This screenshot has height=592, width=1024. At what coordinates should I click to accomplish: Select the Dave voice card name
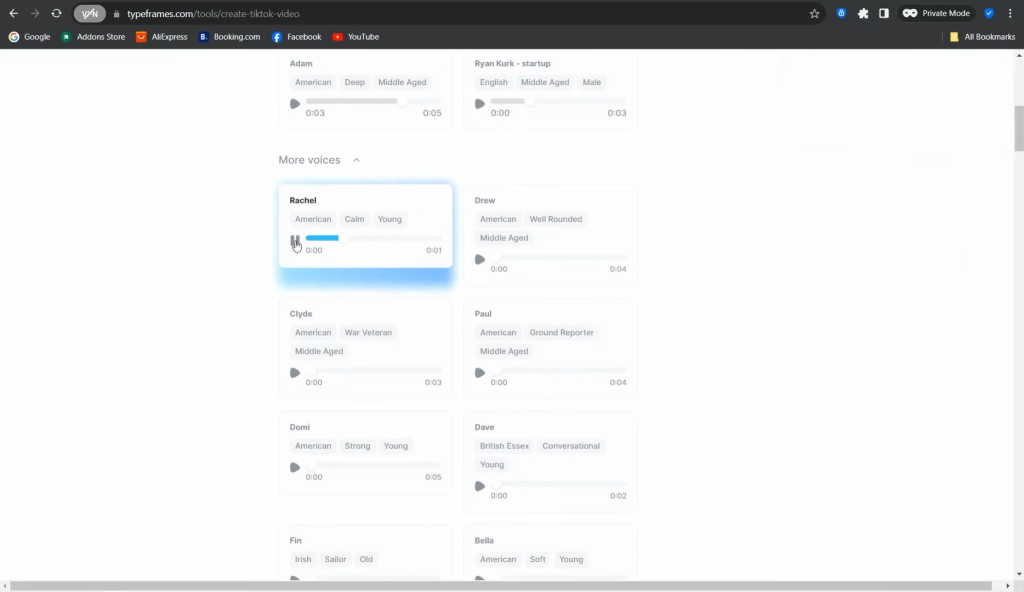[x=485, y=427]
